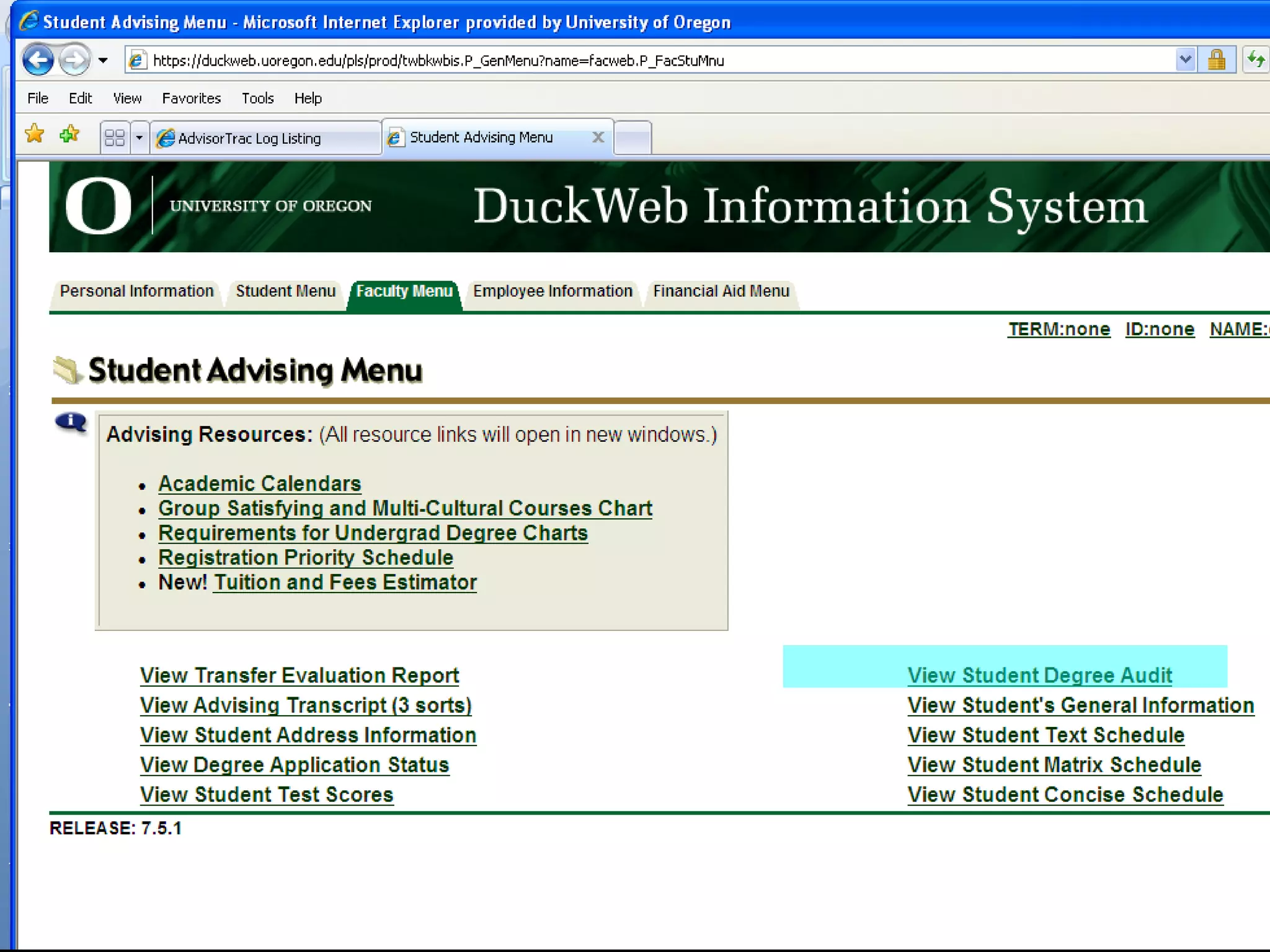Open the recent pages dropdown arrow
Viewport: 1270px width, 952px height.
coord(103,60)
